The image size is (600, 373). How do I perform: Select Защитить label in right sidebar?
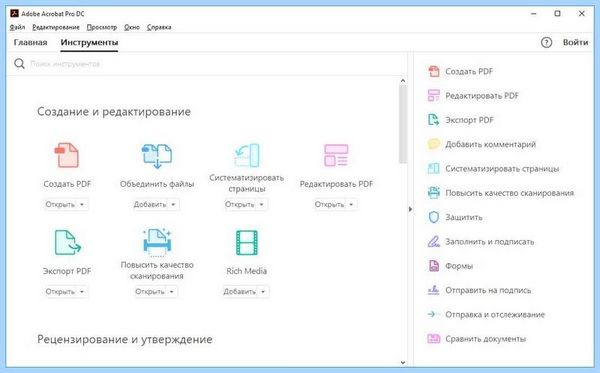pyautogui.click(x=463, y=217)
